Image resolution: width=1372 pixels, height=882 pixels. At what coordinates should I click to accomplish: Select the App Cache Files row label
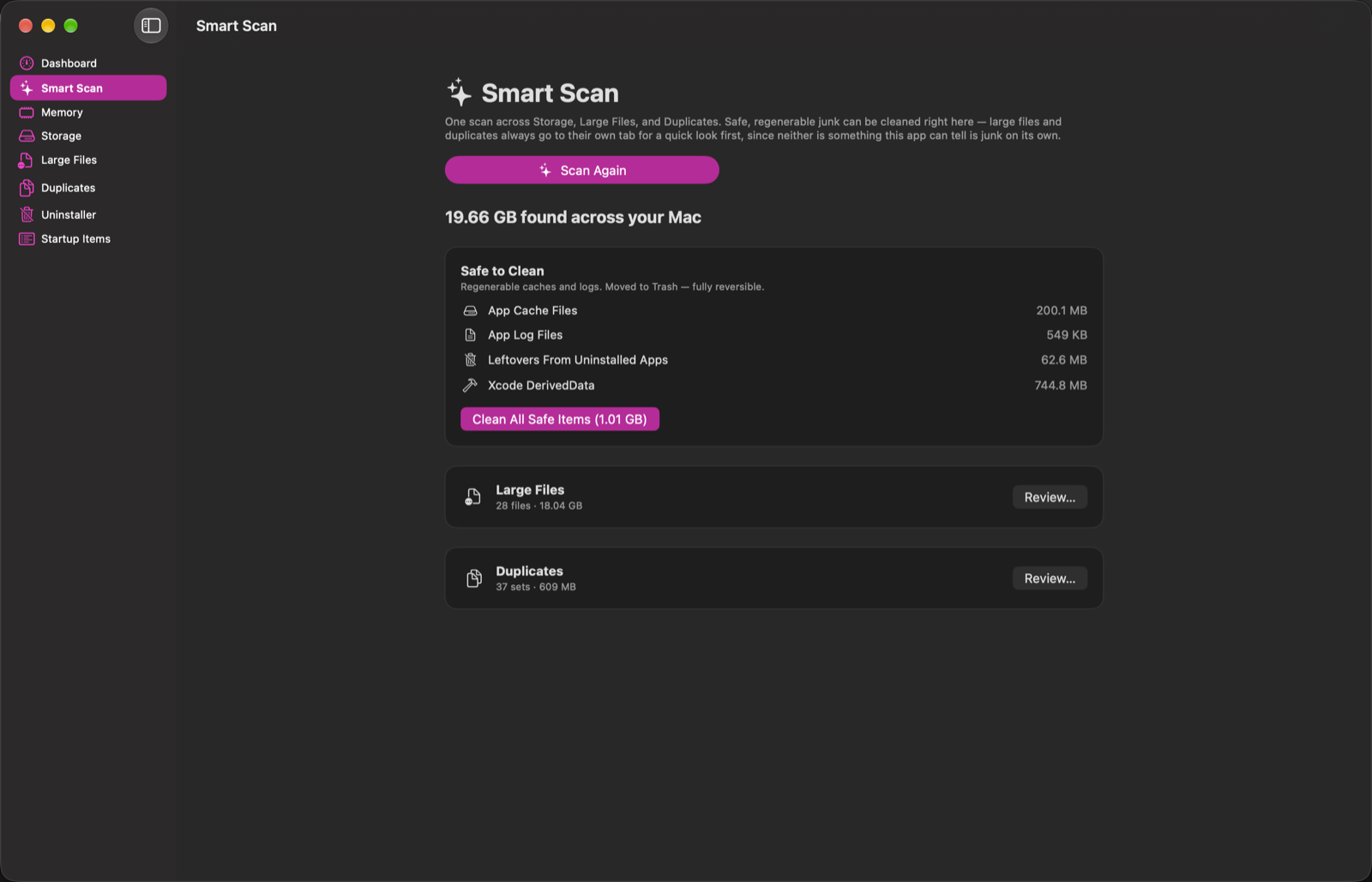coord(533,311)
